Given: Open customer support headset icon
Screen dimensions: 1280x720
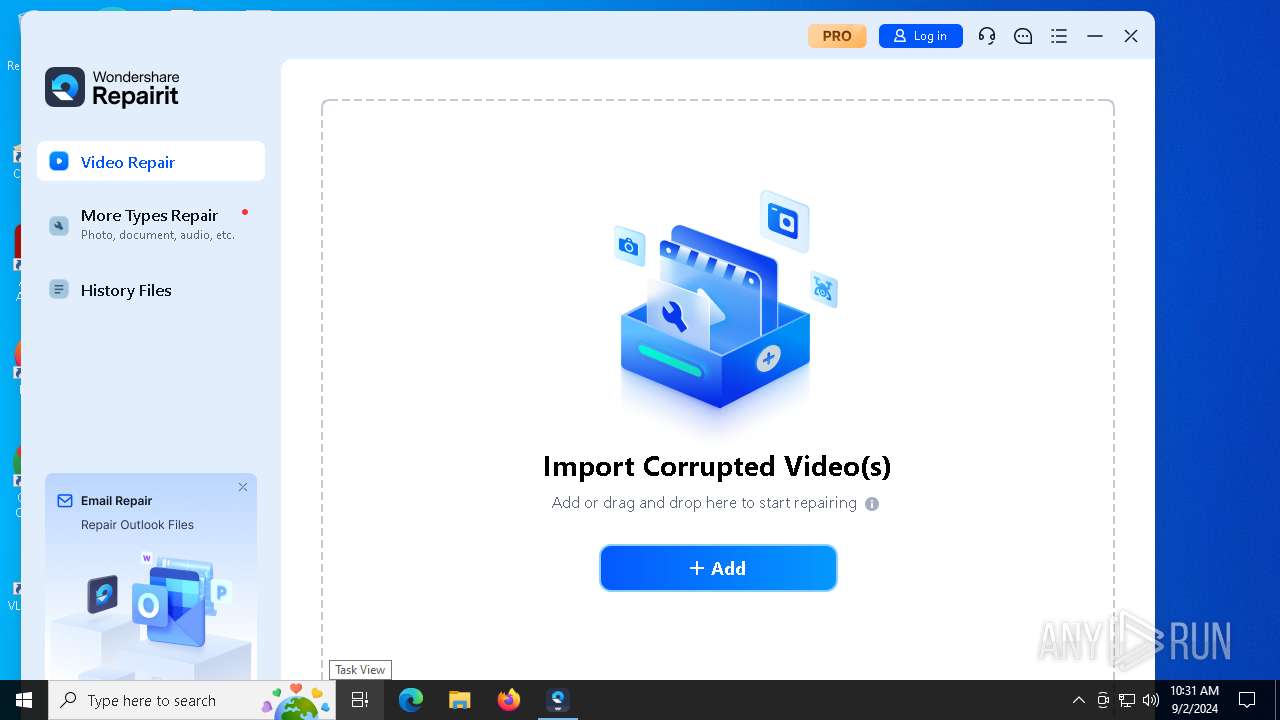Looking at the screenshot, I should 987,36.
